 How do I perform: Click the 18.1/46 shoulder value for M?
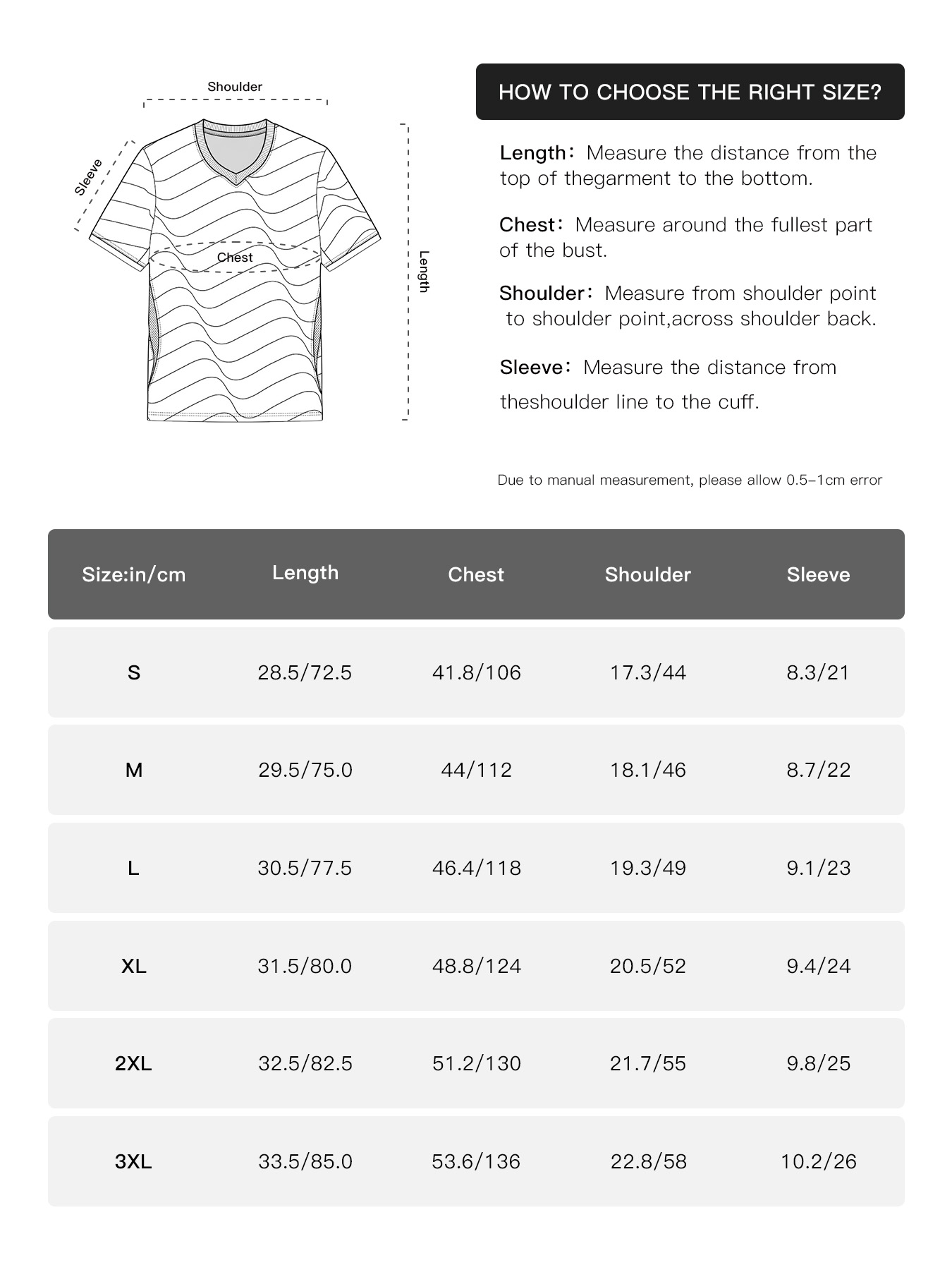[x=648, y=770]
